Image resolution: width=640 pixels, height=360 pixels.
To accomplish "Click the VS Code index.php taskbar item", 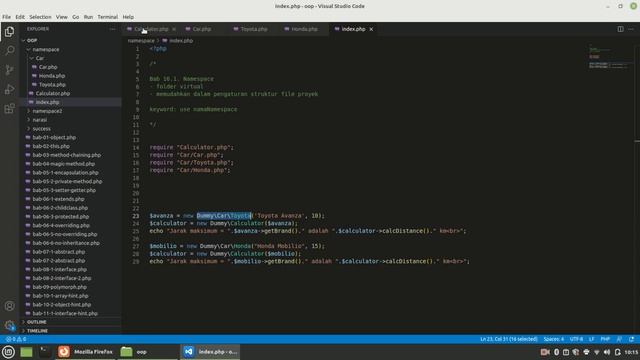I will (210, 351).
